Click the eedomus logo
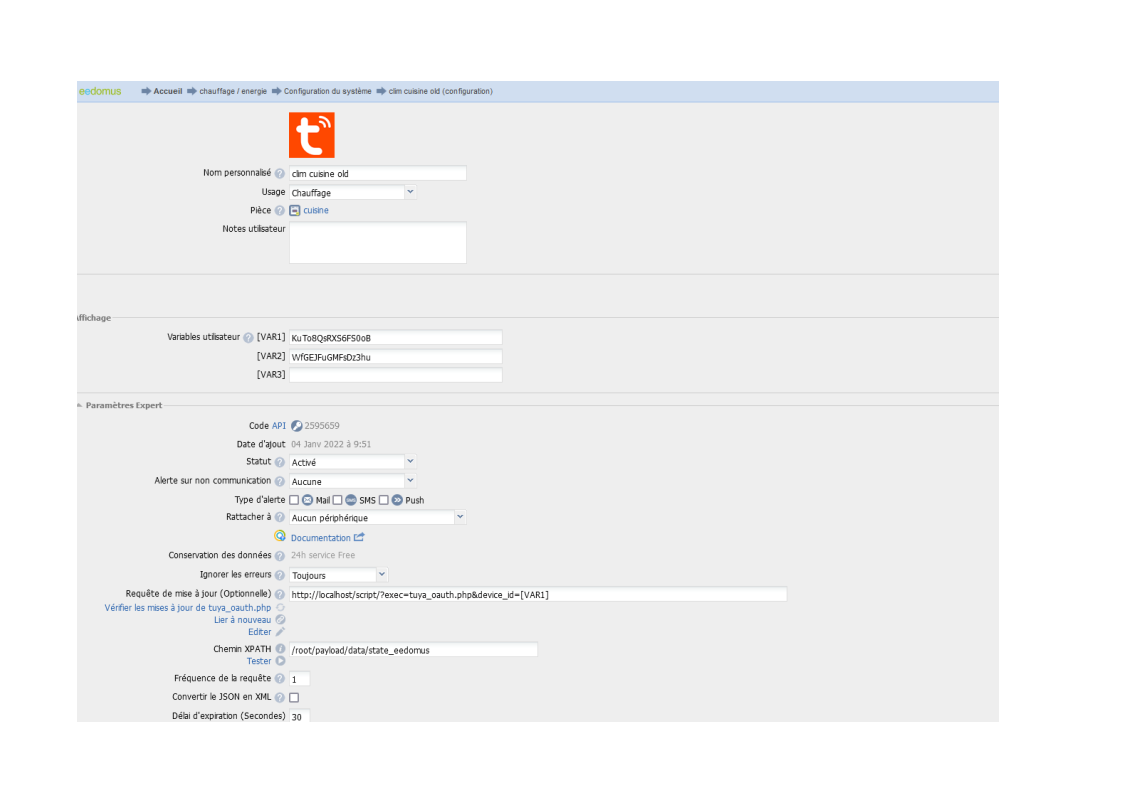The width and height of the screenshot is (1122, 793). [100, 91]
